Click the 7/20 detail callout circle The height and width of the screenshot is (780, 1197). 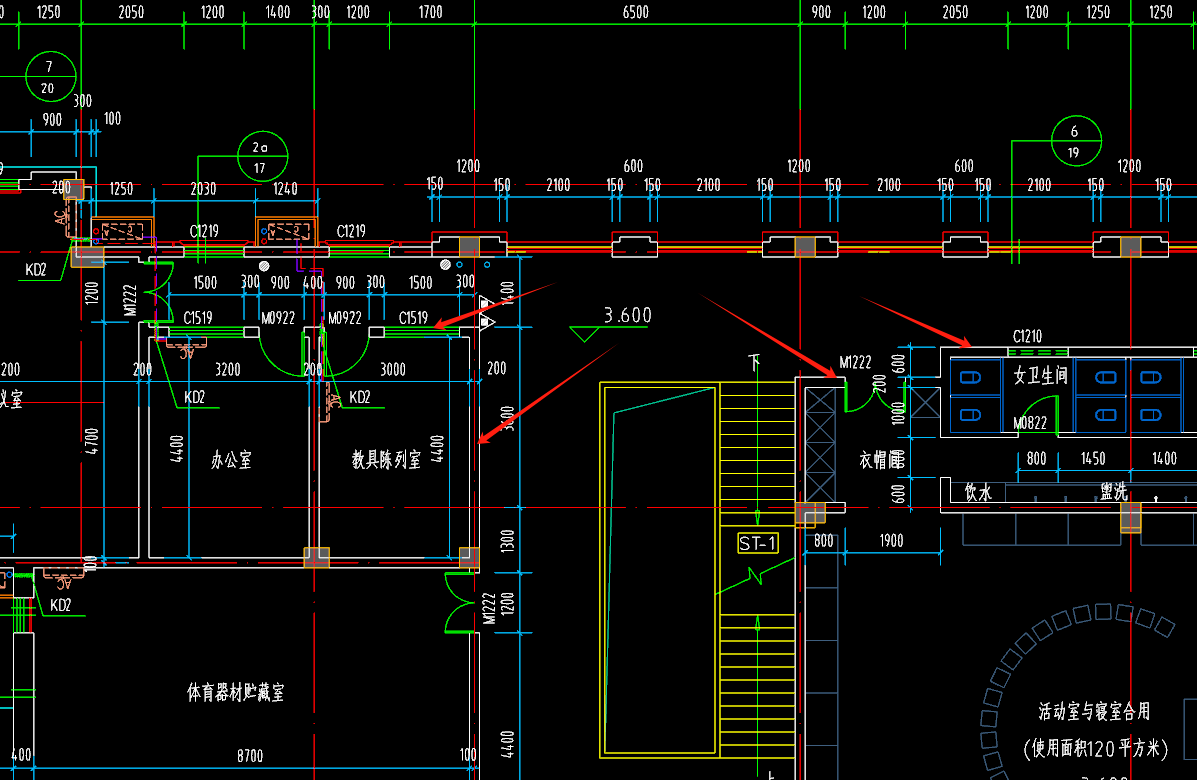50,77
